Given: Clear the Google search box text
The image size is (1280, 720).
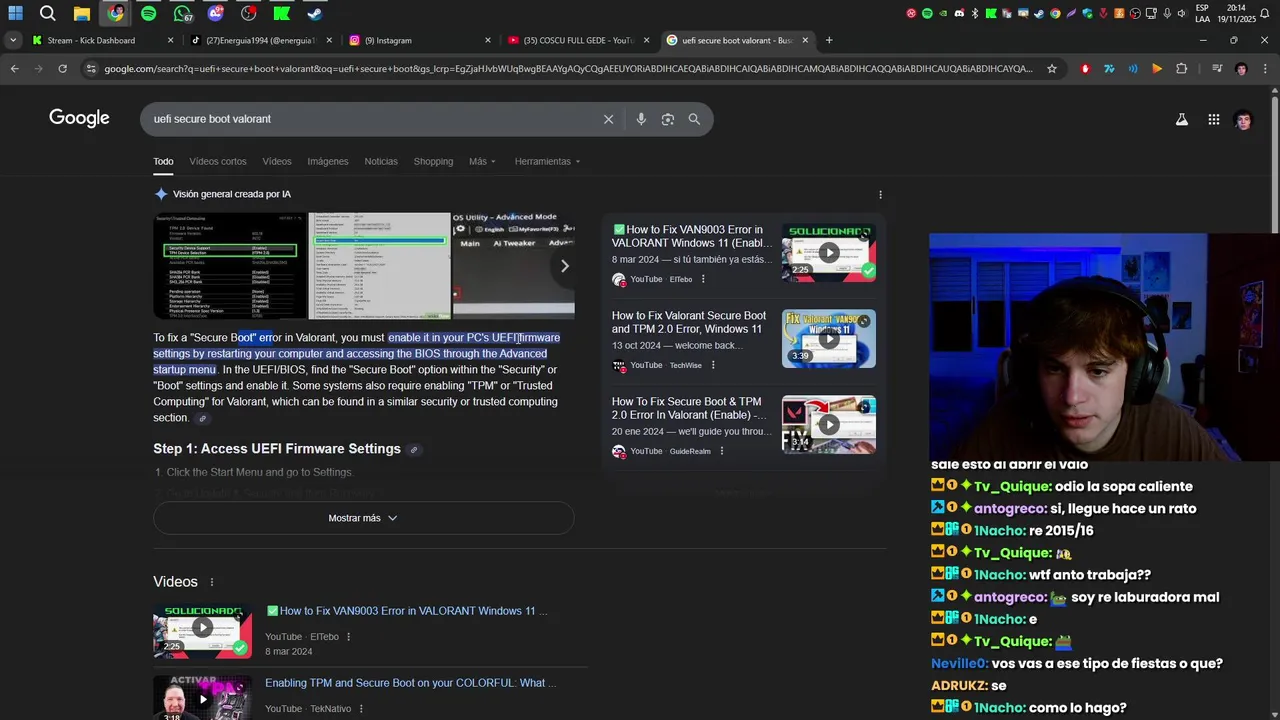Looking at the screenshot, I should pyautogui.click(x=608, y=119).
